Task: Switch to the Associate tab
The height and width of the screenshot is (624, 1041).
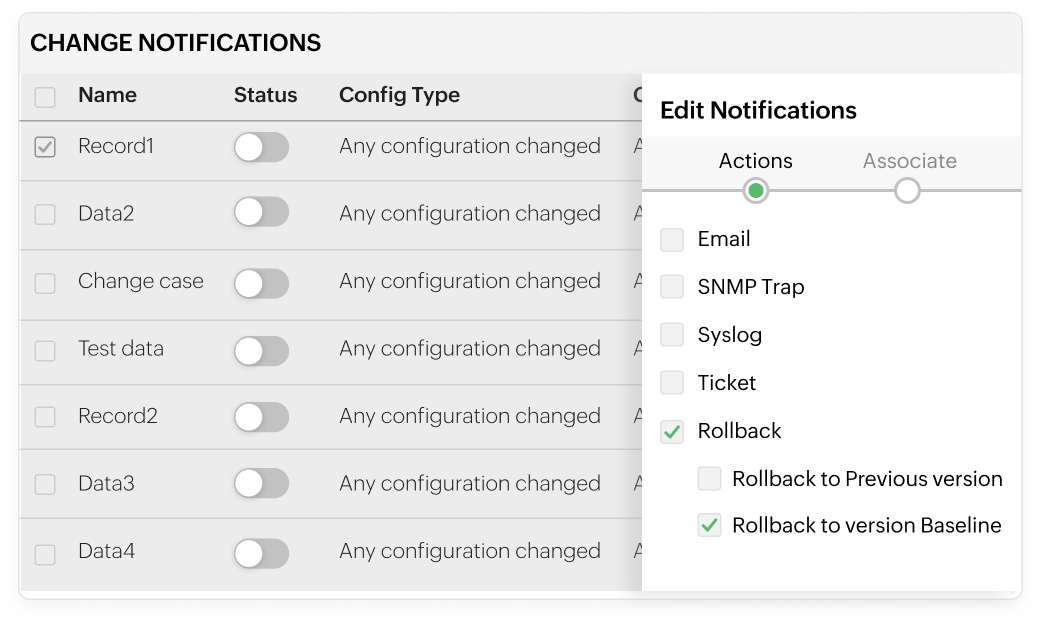Action: pos(908,161)
